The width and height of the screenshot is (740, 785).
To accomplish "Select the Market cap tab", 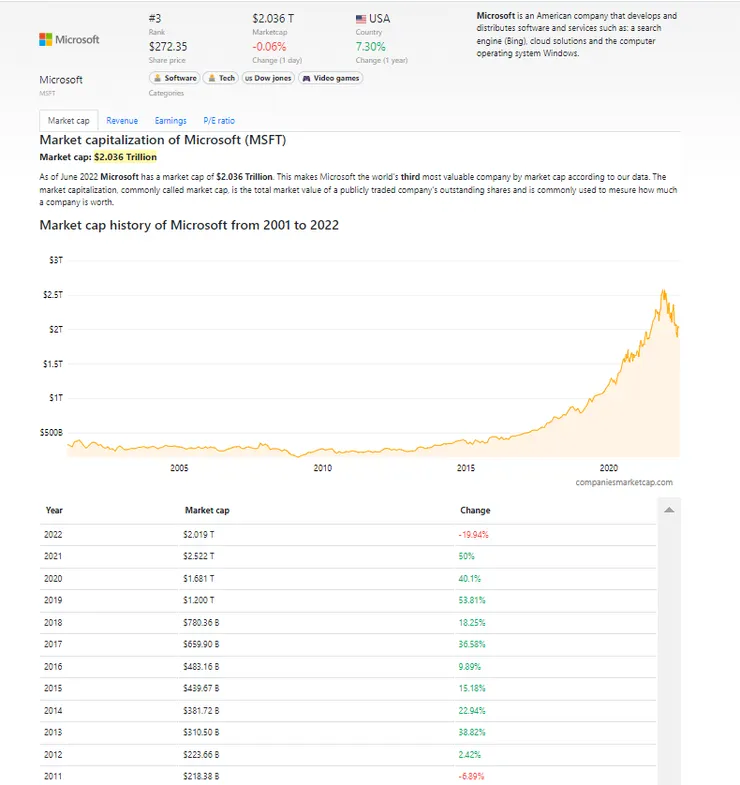I will [68, 121].
